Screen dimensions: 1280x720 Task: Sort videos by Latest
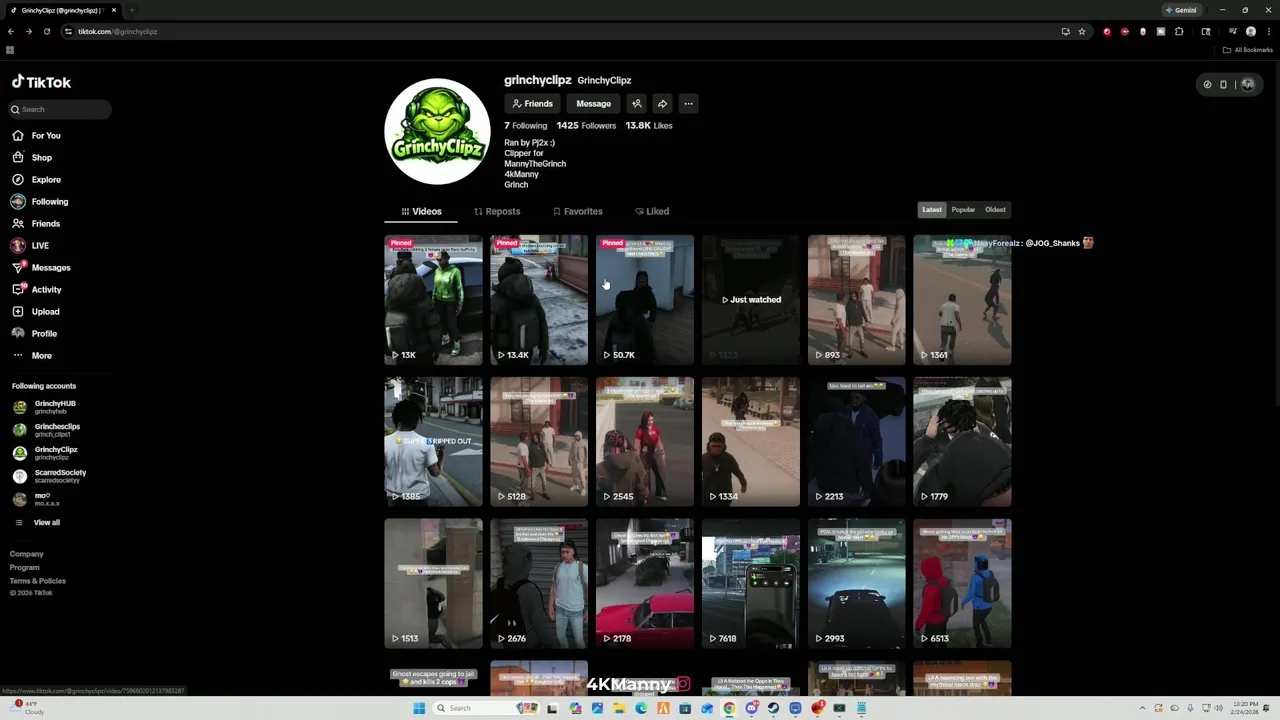[x=932, y=210]
